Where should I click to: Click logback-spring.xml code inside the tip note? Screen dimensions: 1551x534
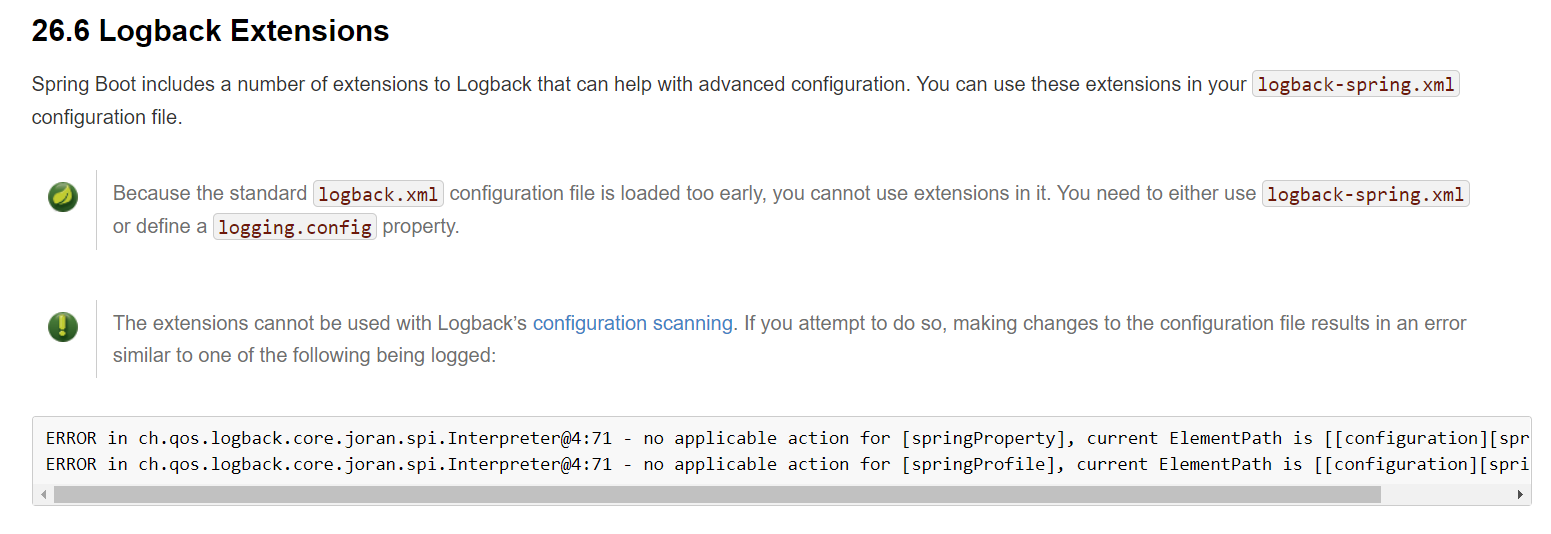tap(1365, 194)
